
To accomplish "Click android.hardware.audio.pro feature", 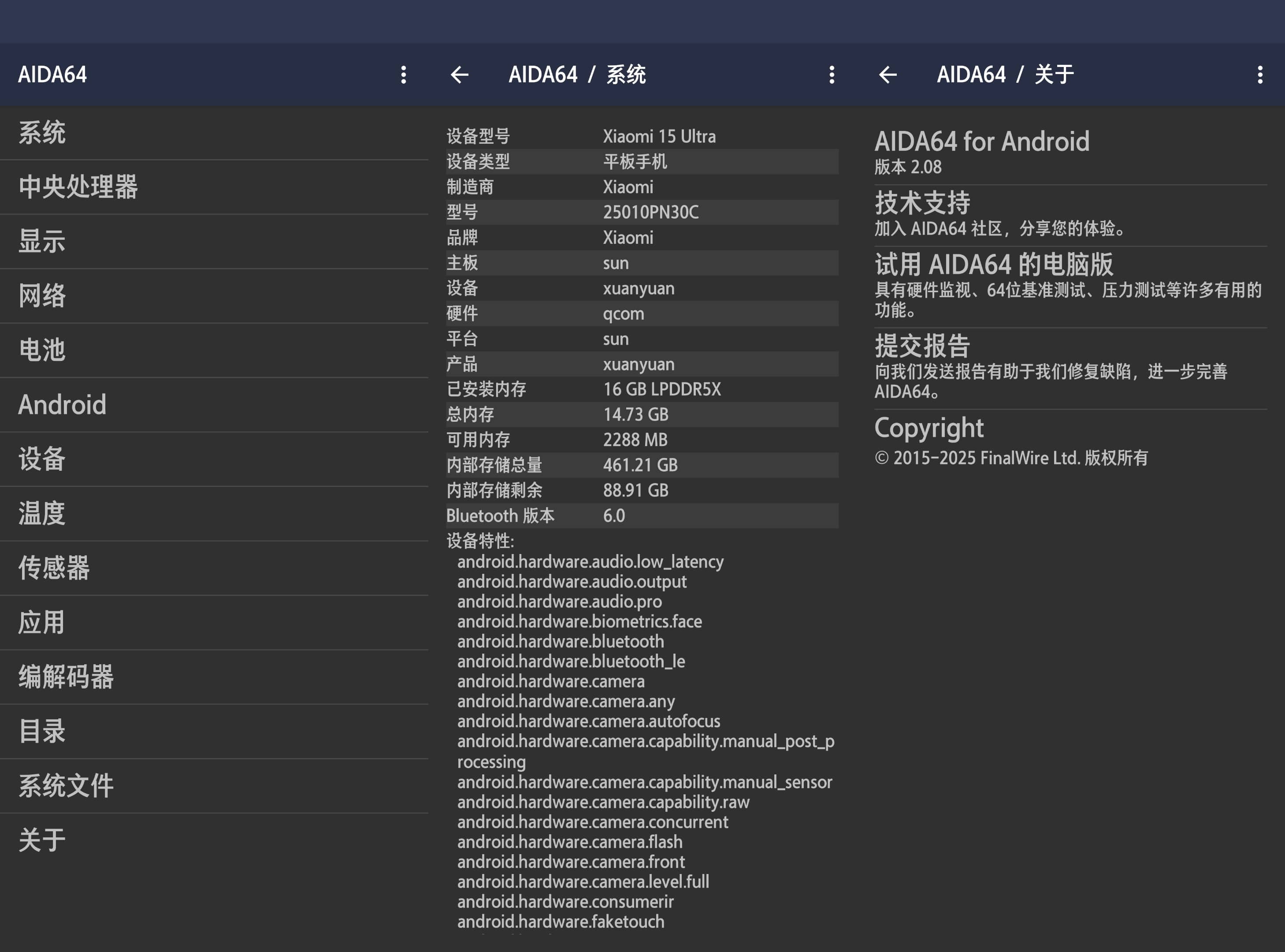I will tap(560, 602).
